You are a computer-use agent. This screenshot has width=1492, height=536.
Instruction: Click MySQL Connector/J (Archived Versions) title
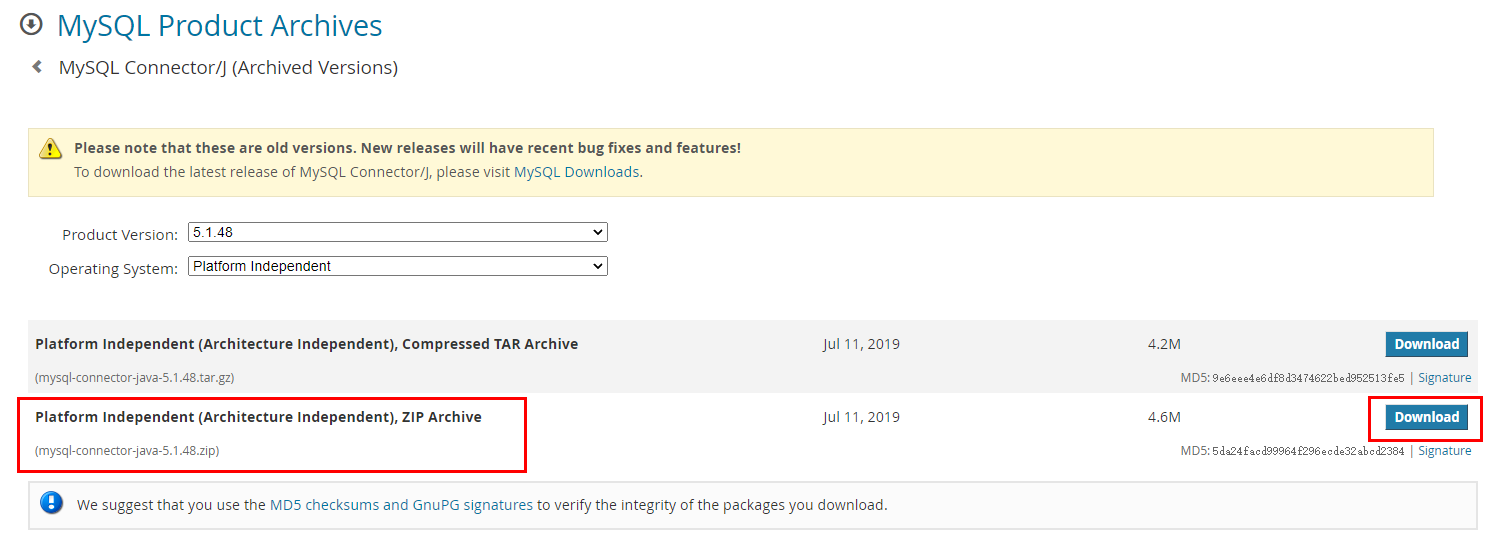228,68
